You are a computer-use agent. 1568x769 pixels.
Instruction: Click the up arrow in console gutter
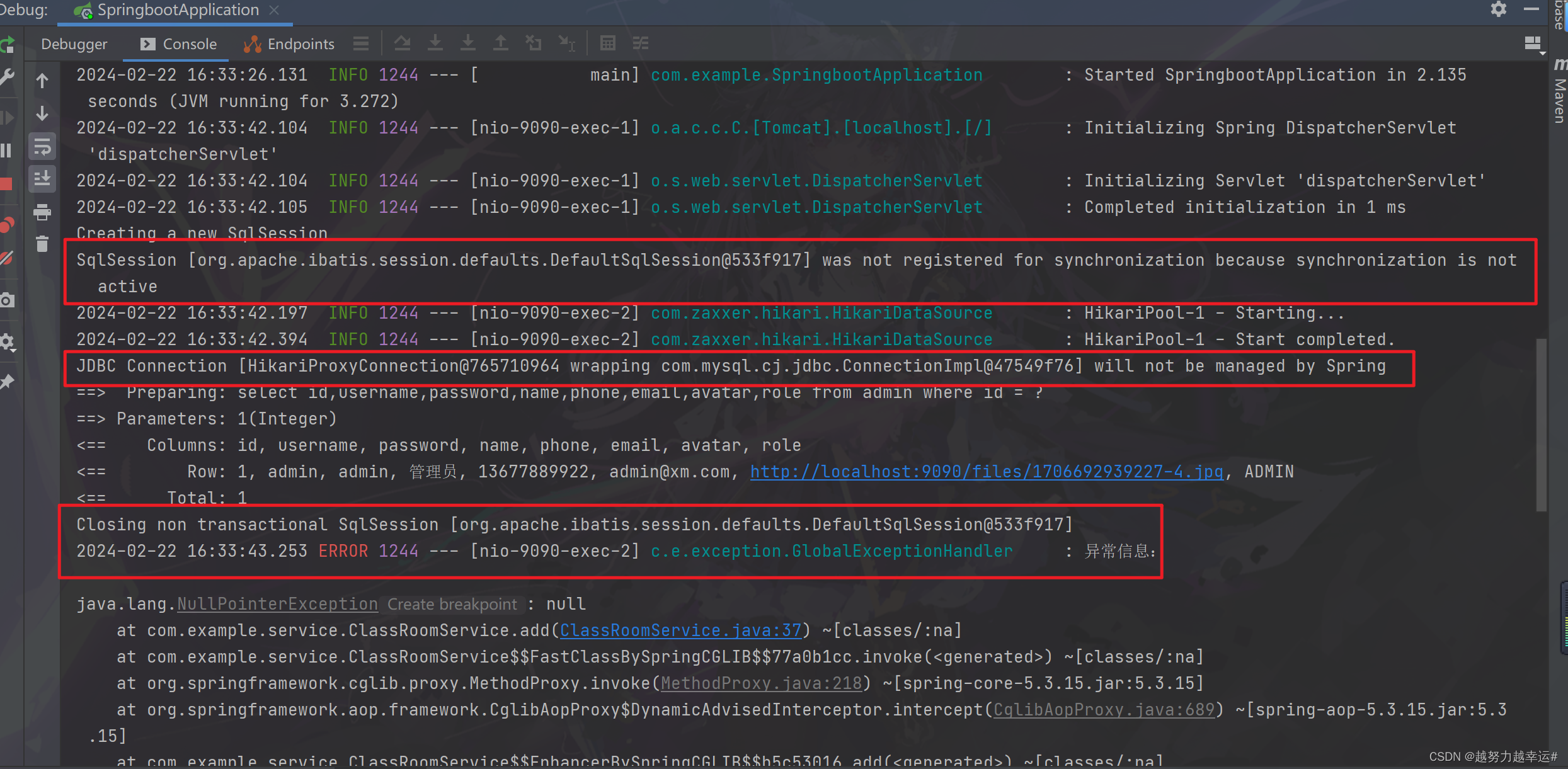pyautogui.click(x=42, y=81)
